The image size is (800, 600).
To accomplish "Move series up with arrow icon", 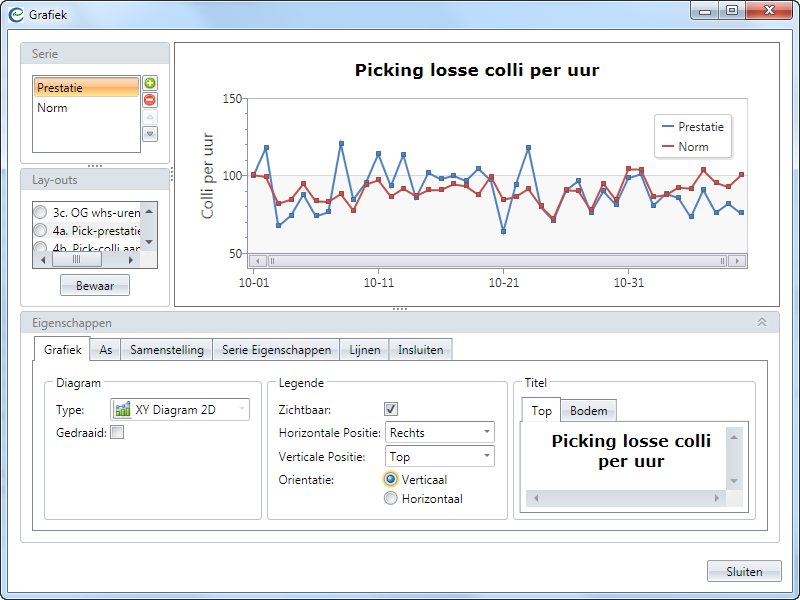I will [150, 117].
